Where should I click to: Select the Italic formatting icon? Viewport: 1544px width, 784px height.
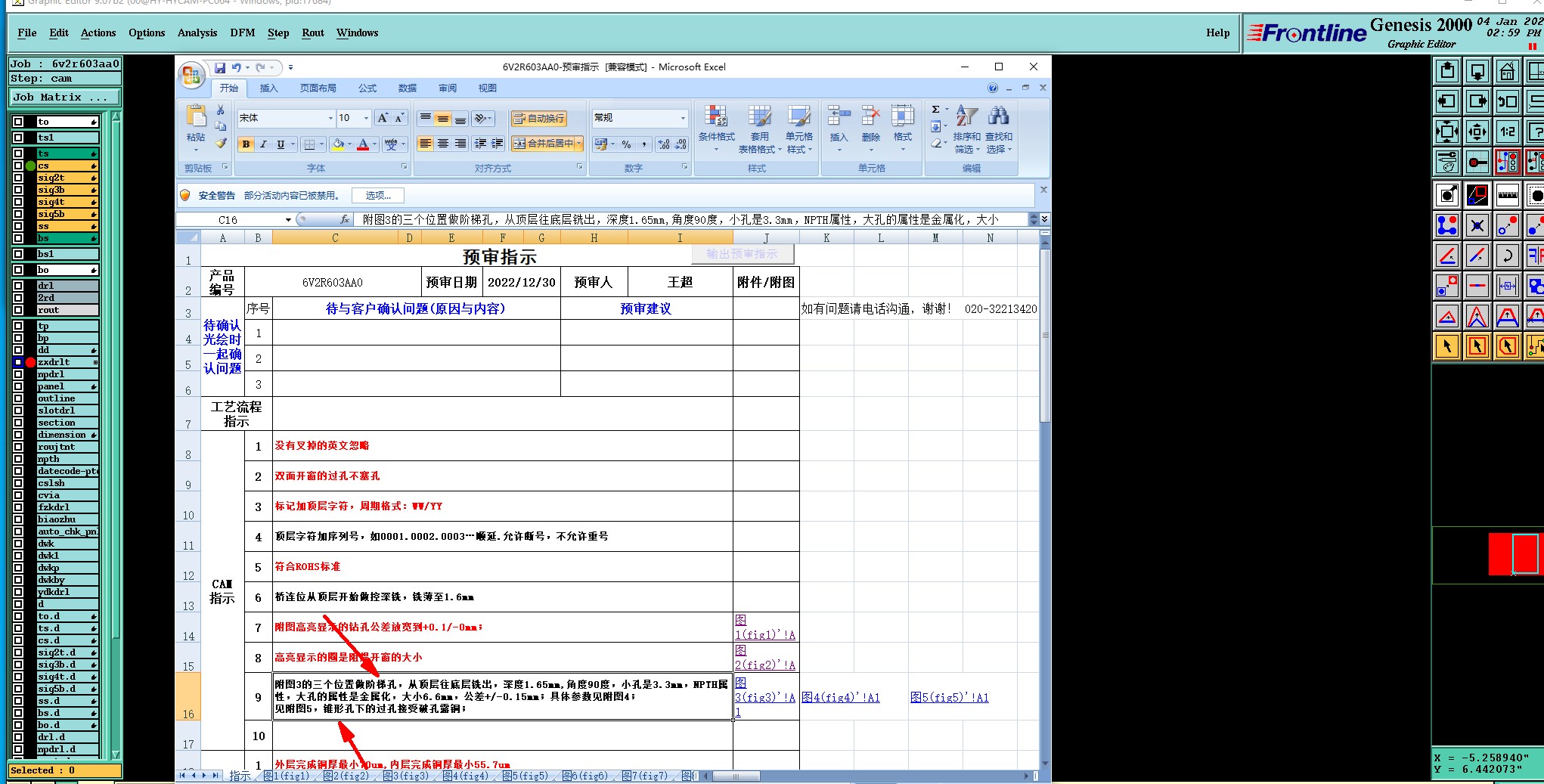coord(263,144)
